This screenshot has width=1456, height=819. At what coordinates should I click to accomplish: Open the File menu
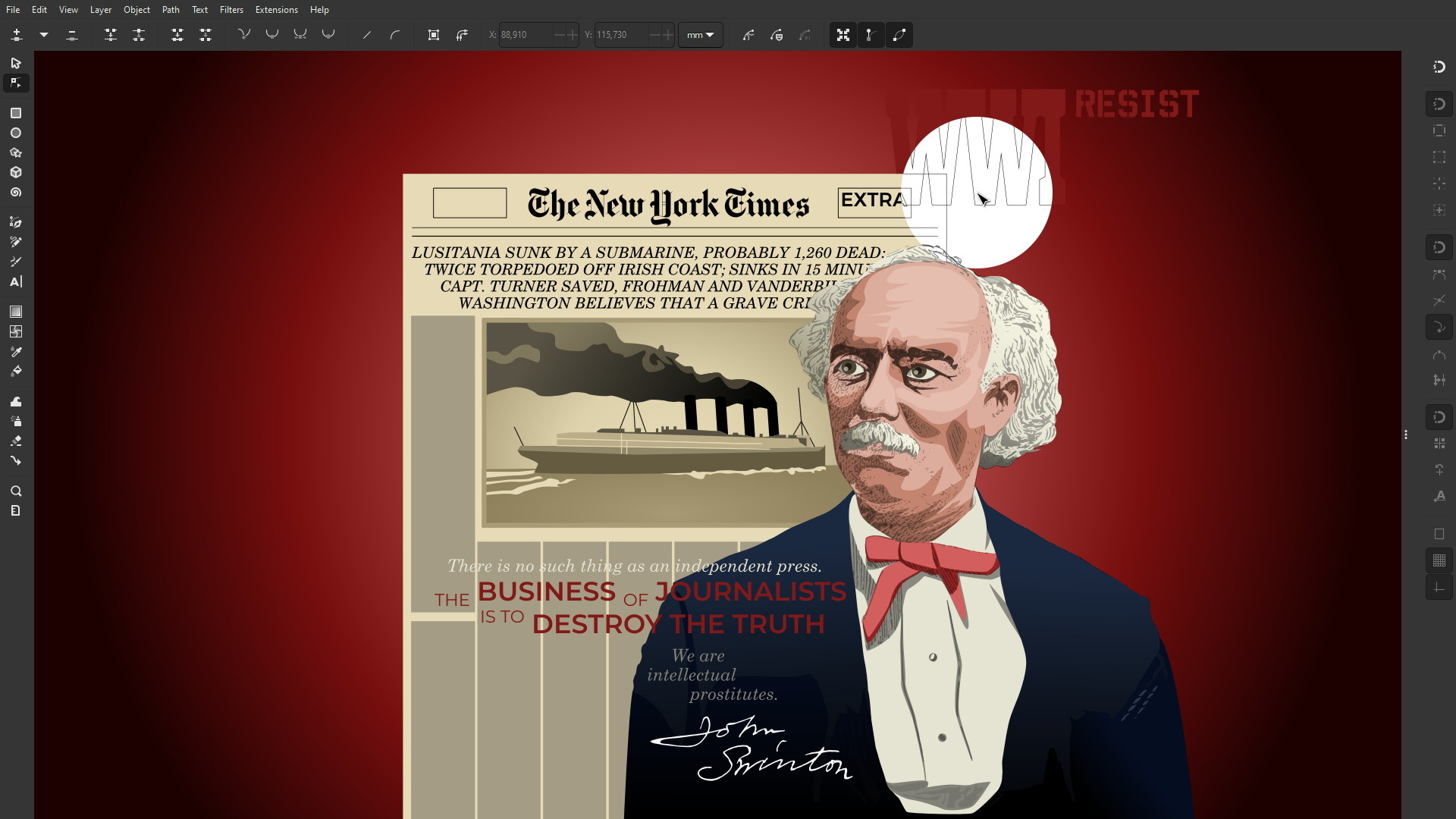(13, 10)
